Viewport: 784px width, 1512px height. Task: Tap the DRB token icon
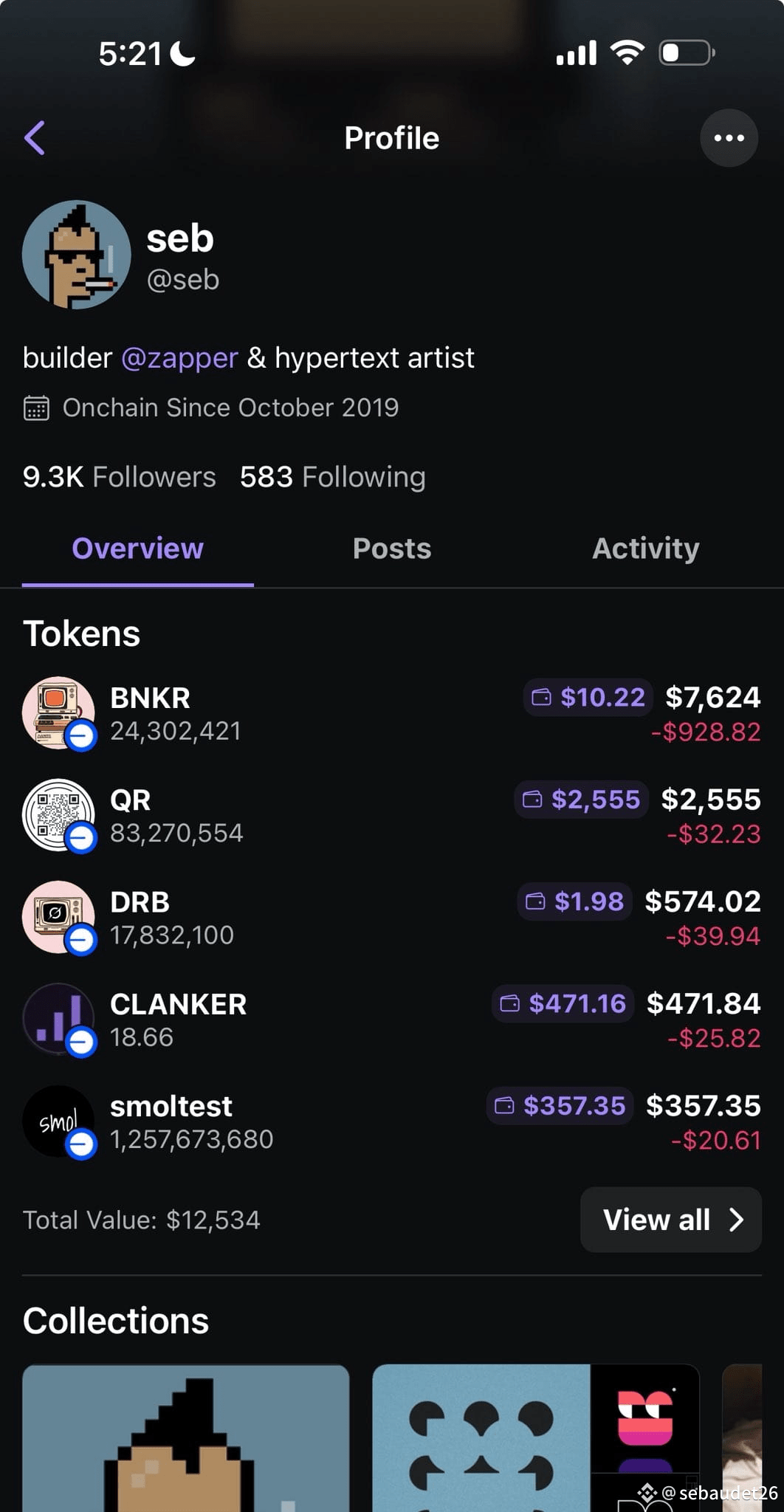(59, 917)
